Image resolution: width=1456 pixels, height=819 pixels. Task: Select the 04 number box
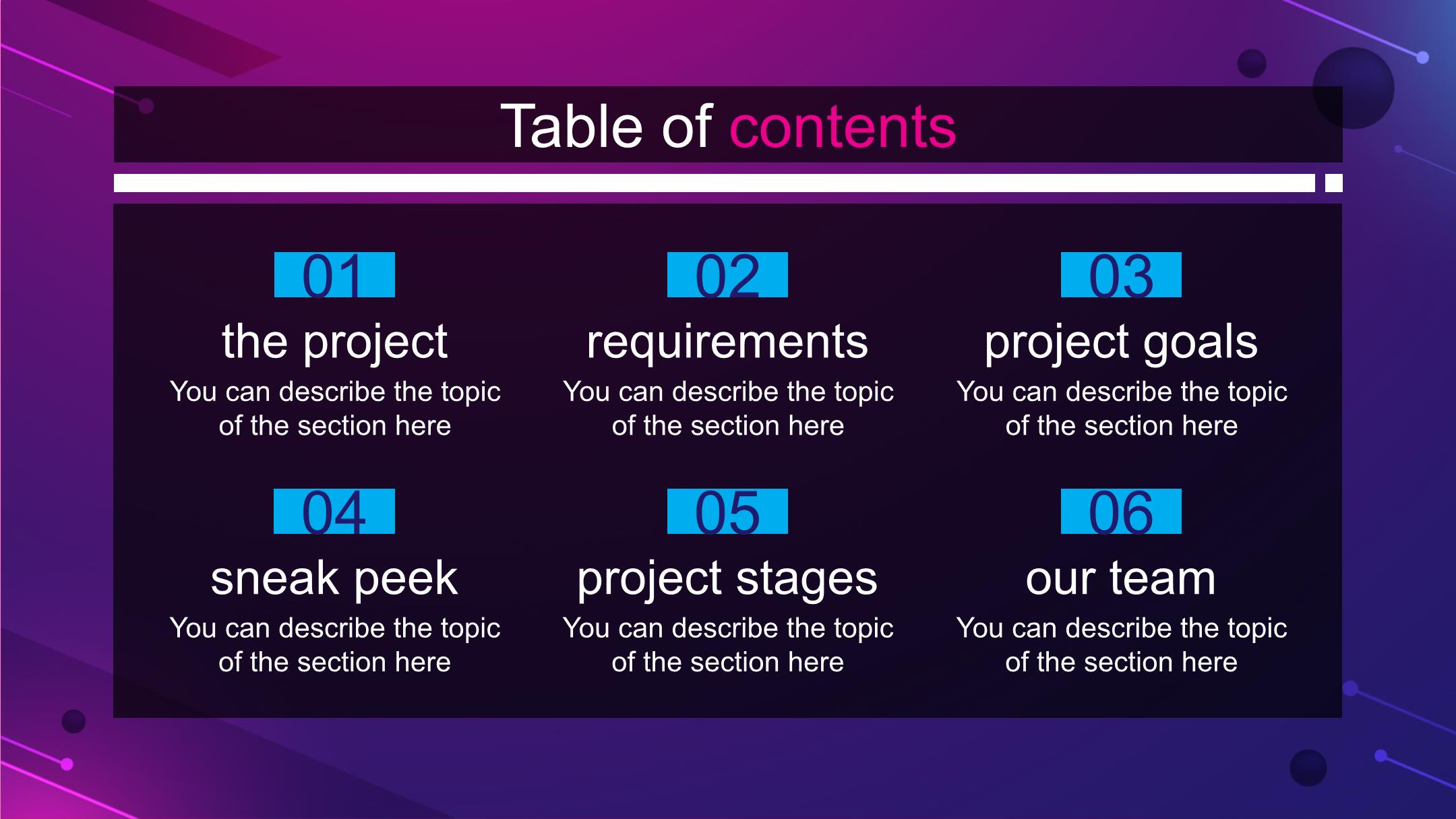click(x=334, y=511)
